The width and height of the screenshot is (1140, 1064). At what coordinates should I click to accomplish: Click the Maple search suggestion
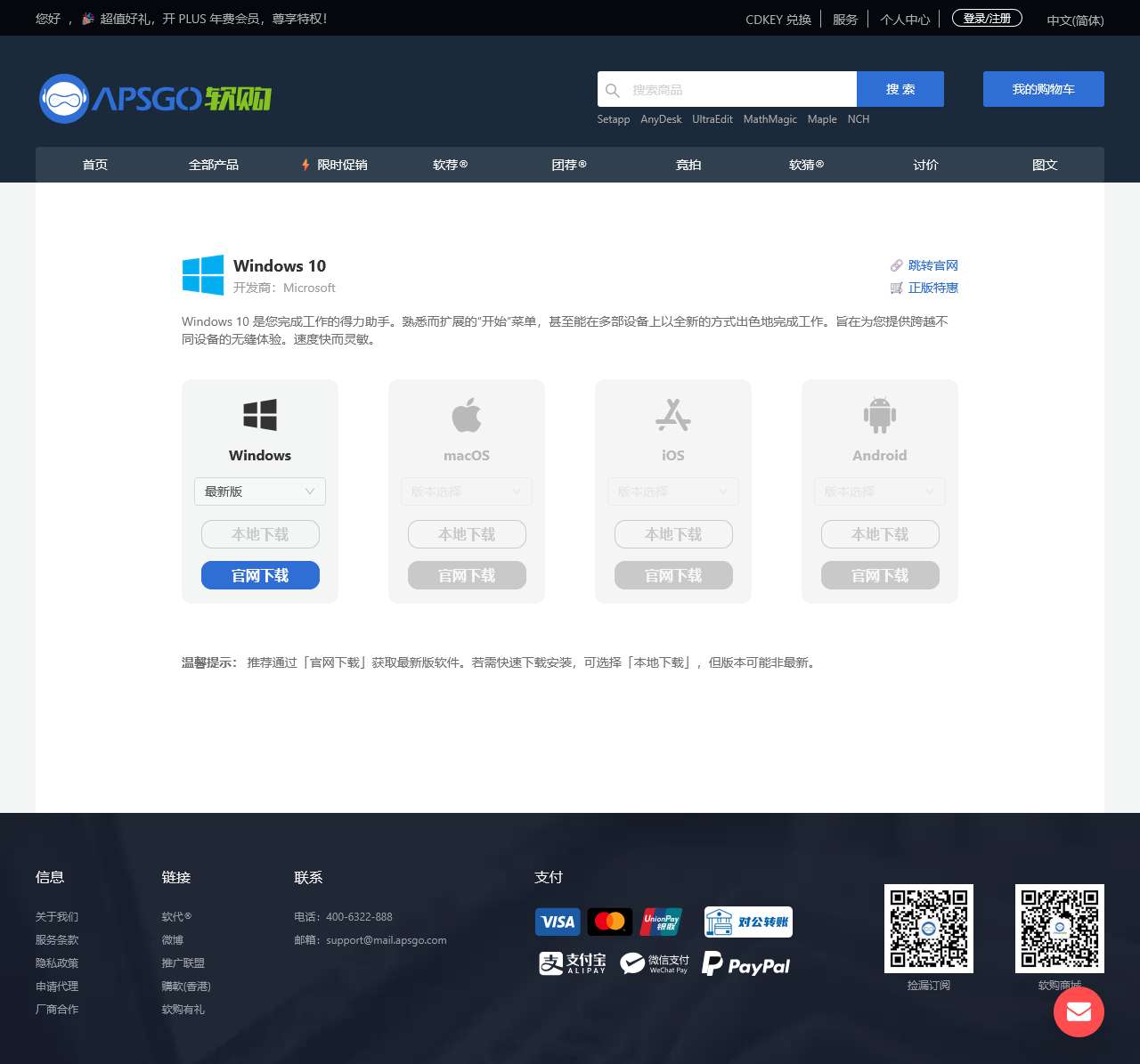pos(822,119)
